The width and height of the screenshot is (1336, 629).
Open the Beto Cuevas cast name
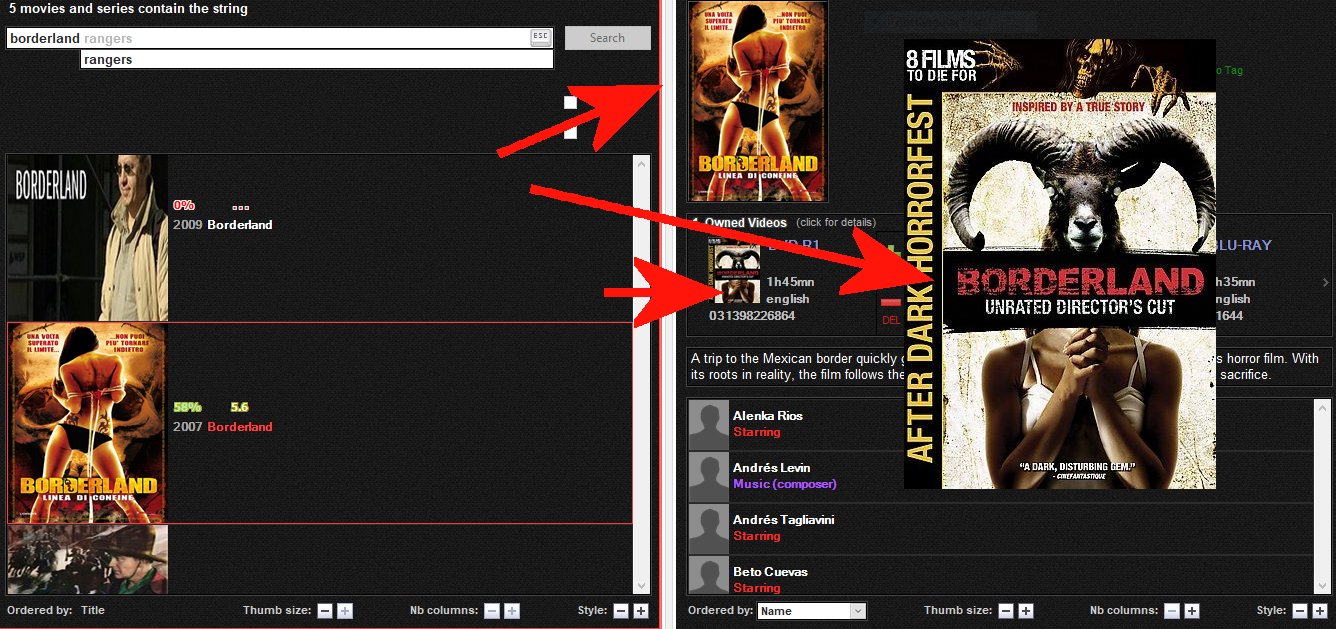click(x=771, y=572)
